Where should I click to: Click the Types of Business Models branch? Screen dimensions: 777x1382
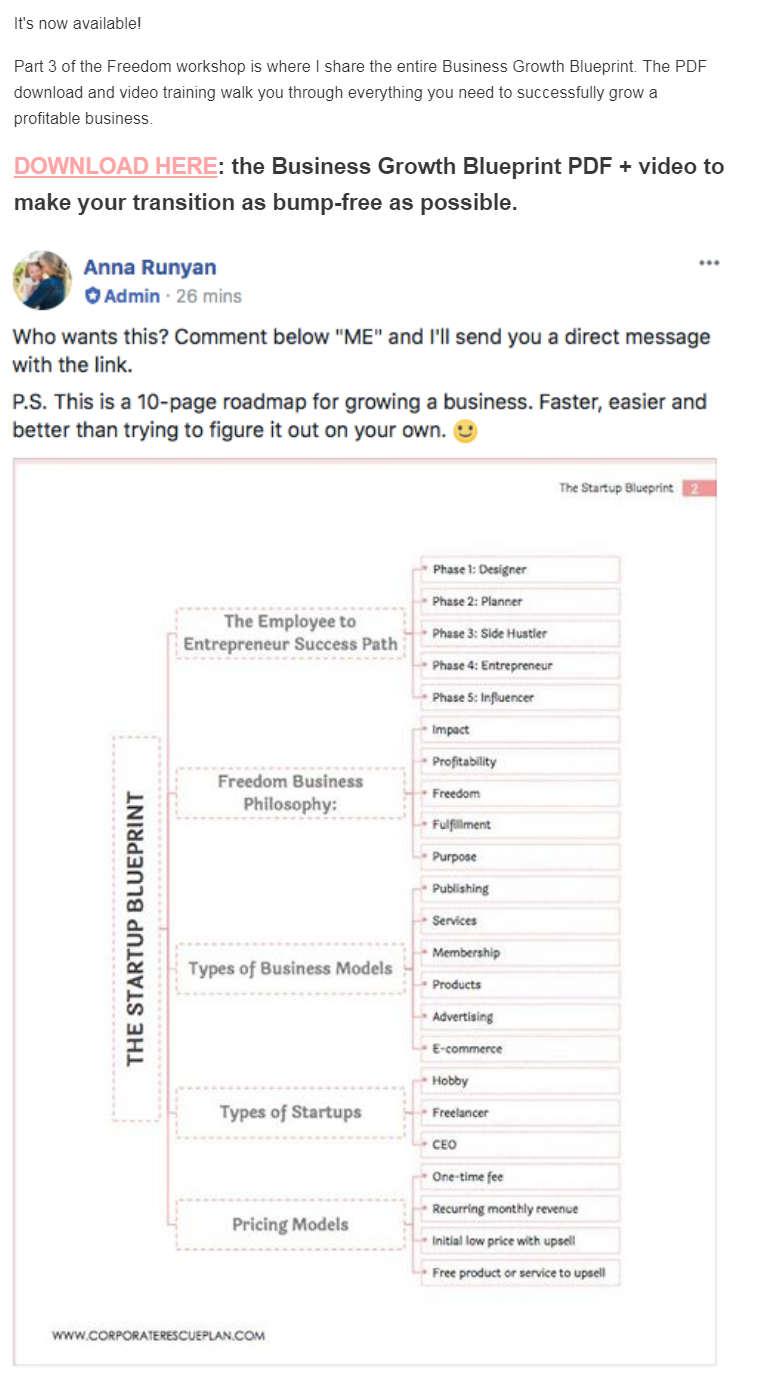tap(289, 968)
